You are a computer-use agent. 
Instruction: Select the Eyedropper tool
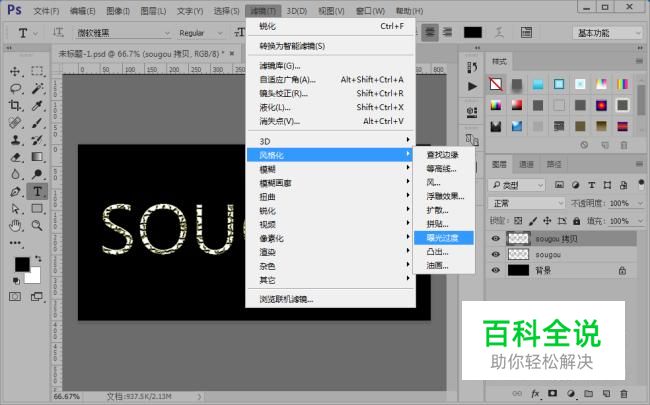coord(37,105)
